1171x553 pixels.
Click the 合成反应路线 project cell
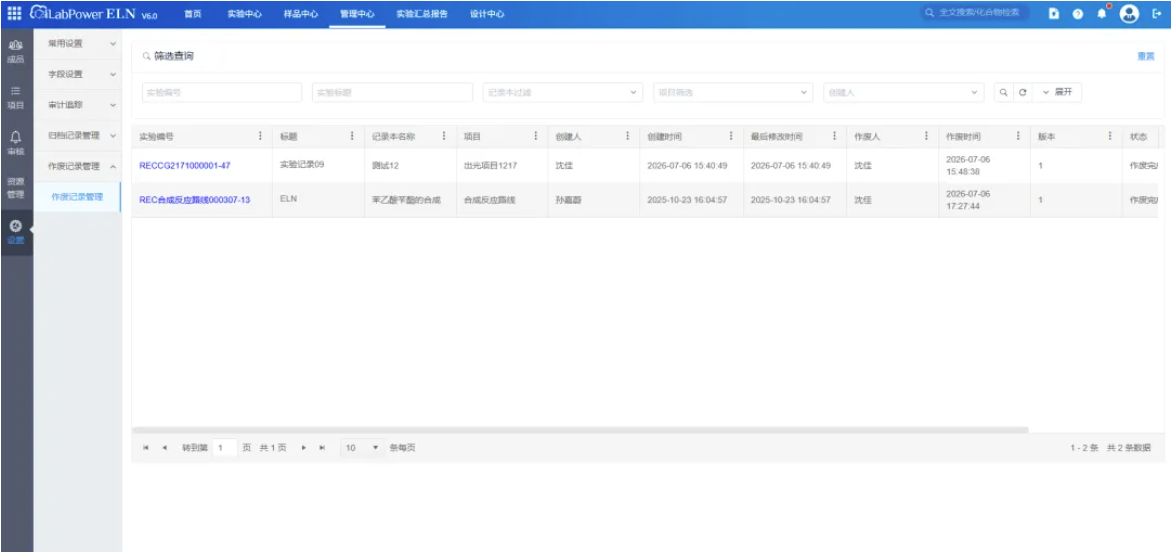tap(489, 200)
